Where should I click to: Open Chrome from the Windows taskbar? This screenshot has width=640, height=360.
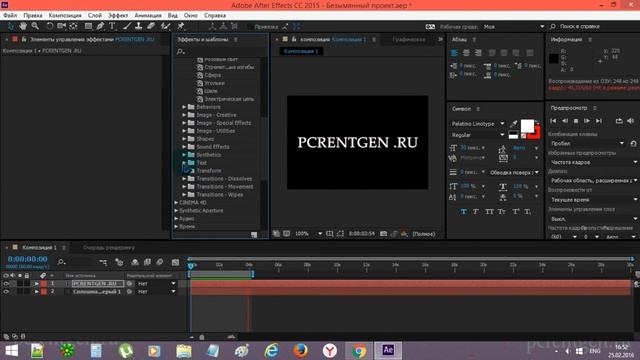[x=359, y=351]
